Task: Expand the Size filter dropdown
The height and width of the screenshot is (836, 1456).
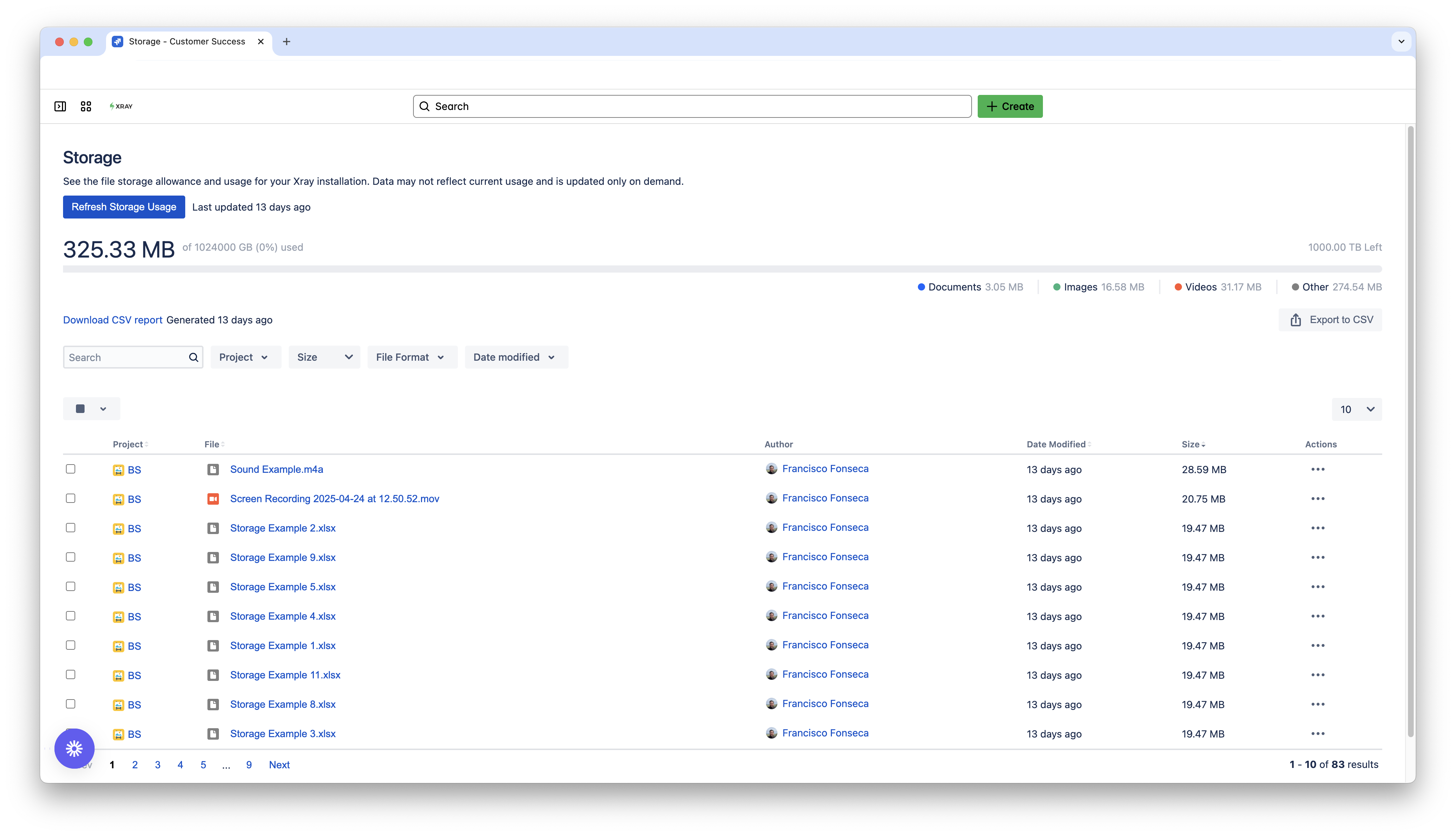Action: (x=324, y=357)
